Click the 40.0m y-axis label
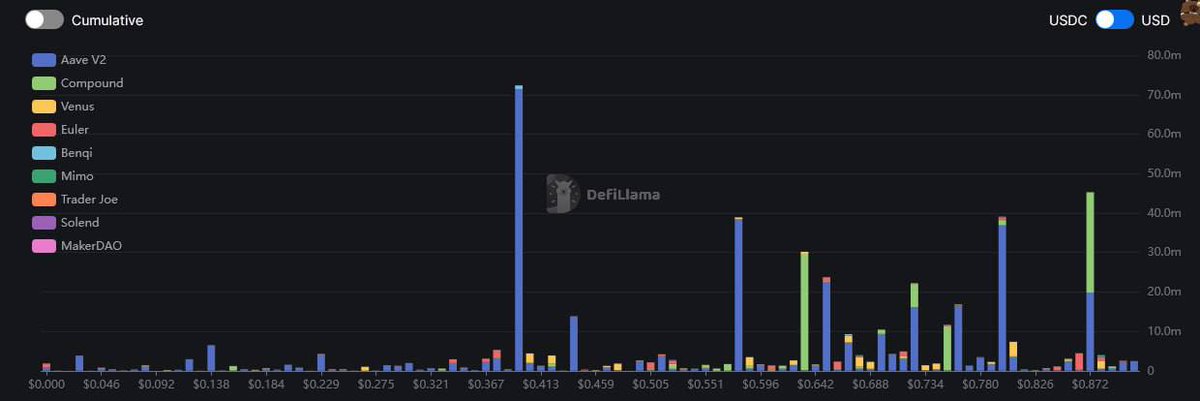Image resolution: width=1200 pixels, height=401 pixels. [1163, 212]
